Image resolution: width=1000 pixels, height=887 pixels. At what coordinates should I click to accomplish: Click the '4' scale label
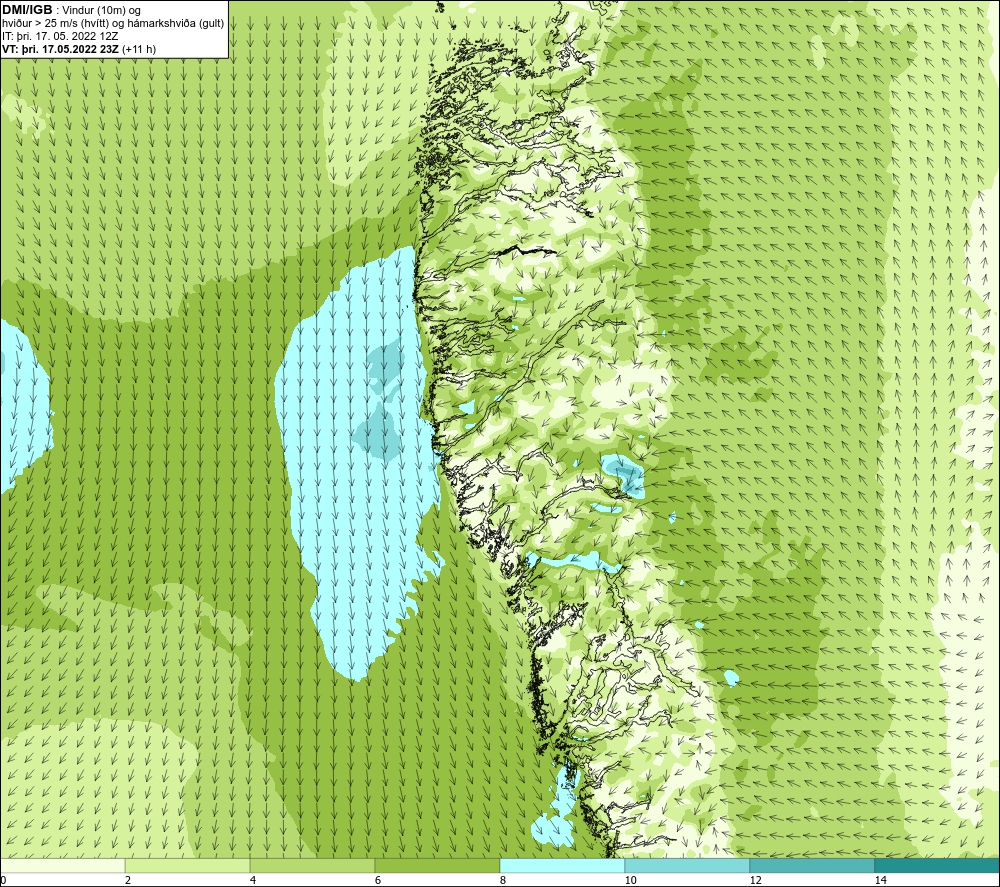click(x=253, y=881)
